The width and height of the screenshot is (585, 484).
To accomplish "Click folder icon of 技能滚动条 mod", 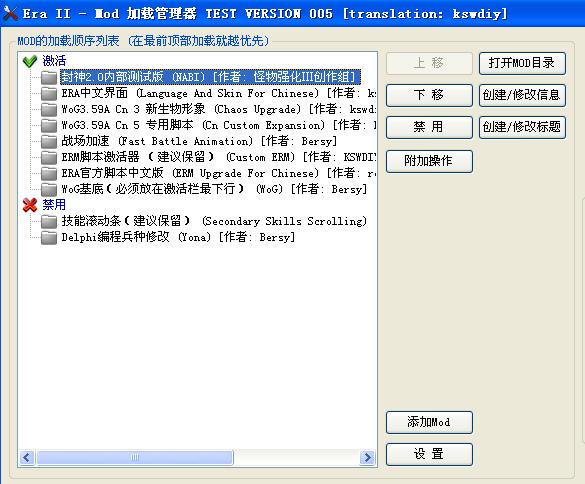I will [x=49, y=221].
